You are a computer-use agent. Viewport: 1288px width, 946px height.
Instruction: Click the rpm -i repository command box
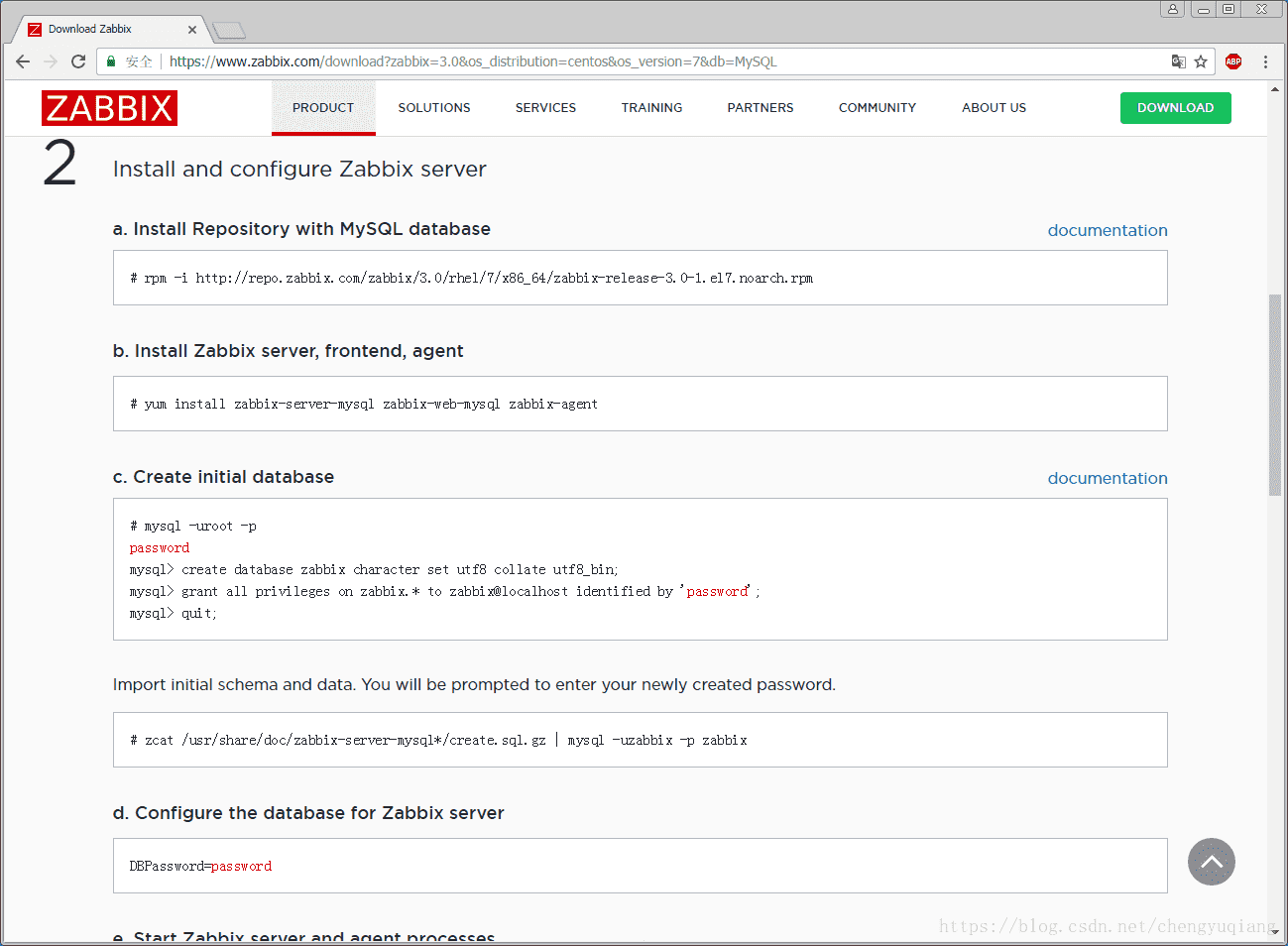[641, 278]
